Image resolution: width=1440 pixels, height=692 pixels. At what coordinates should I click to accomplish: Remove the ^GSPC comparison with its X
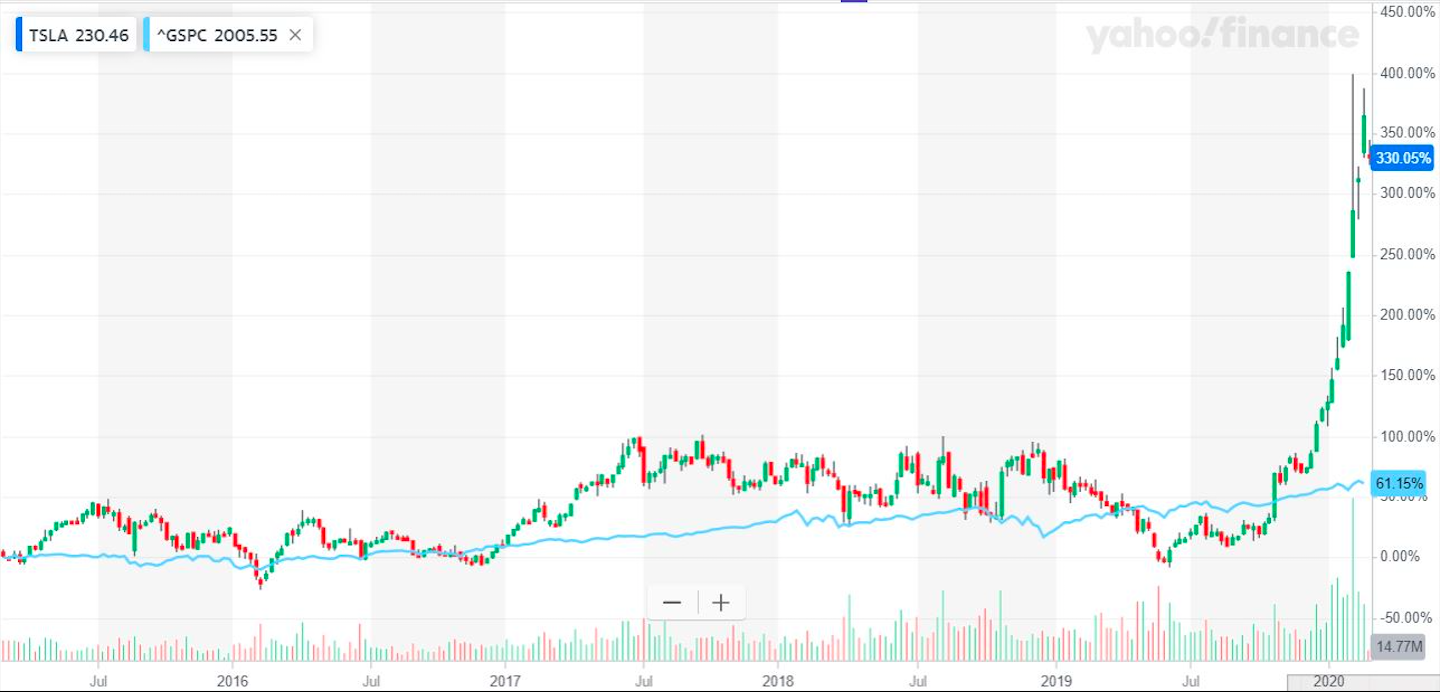(x=295, y=35)
